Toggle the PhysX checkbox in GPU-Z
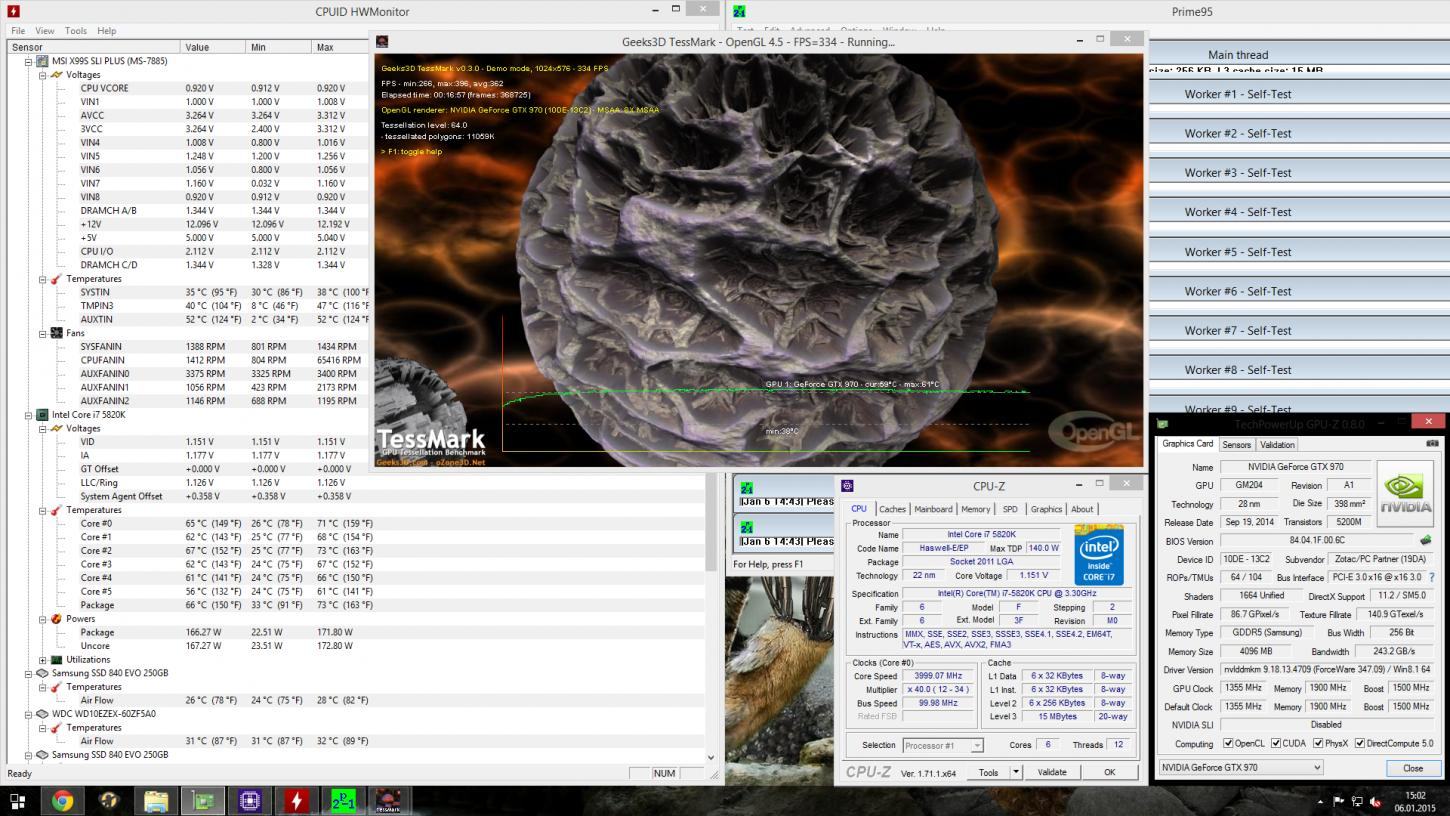1450x816 pixels. tap(1318, 743)
